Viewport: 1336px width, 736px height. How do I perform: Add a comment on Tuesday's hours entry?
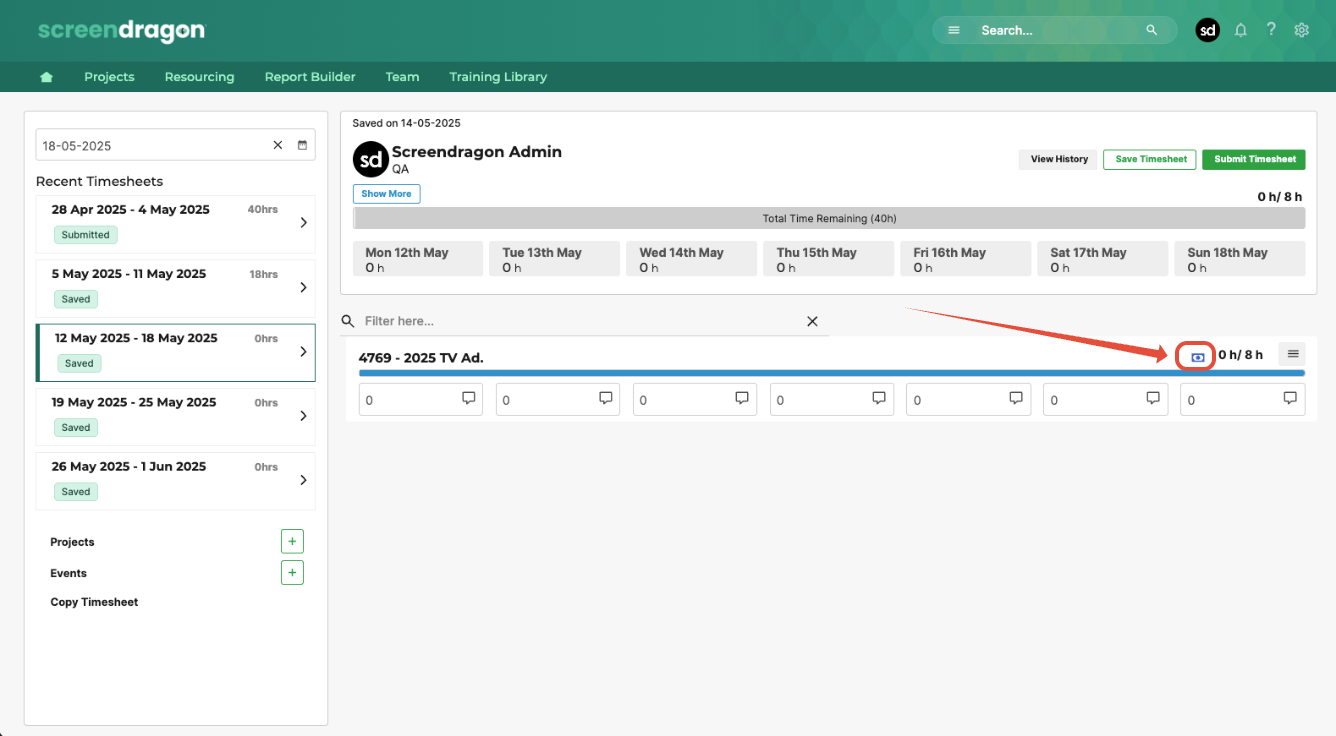coord(606,398)
